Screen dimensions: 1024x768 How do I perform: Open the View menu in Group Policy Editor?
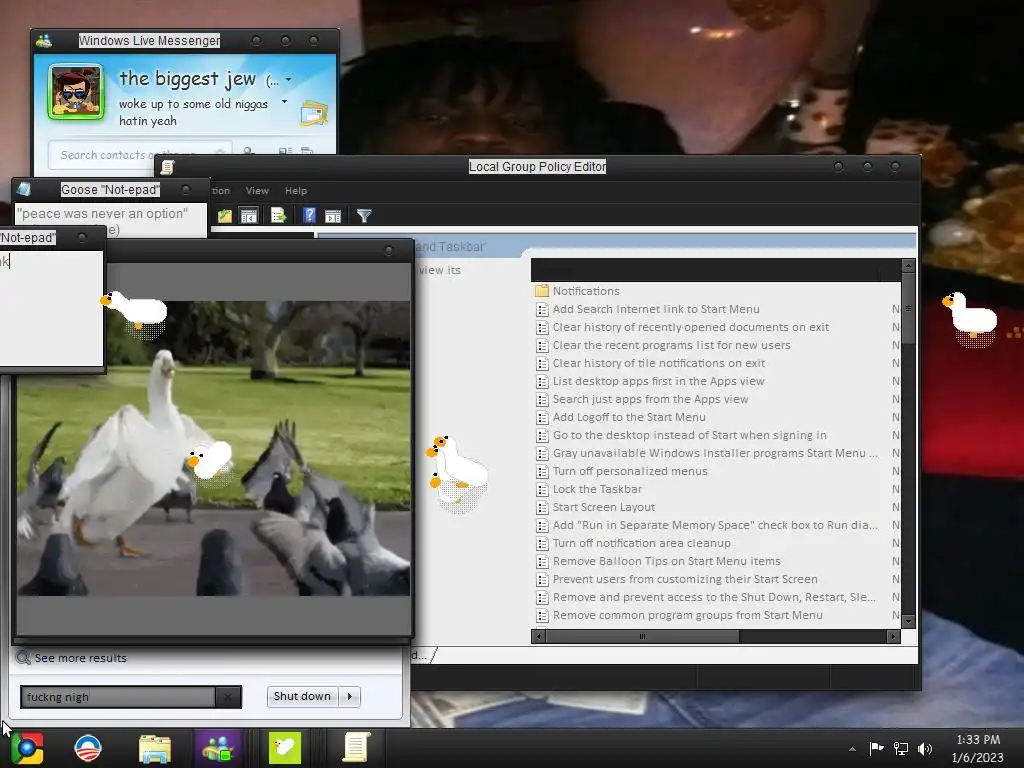point(257,191)
